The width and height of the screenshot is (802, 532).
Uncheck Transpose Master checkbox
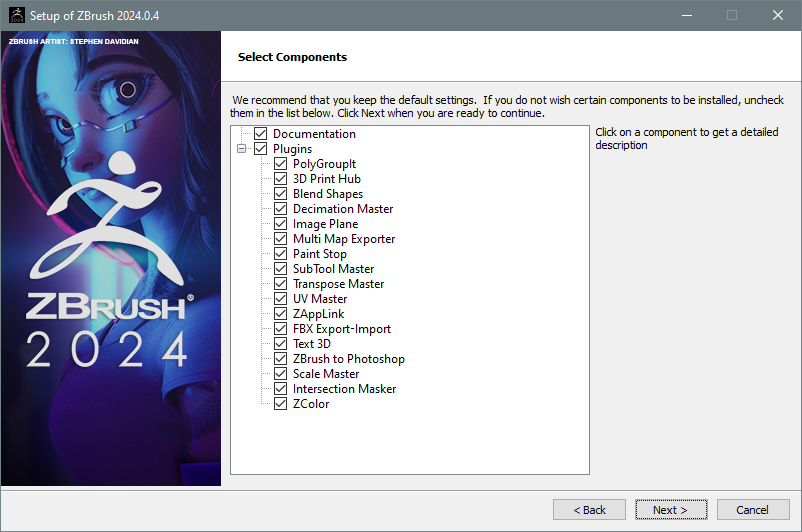pyautogui.click(x=280, y=284)
